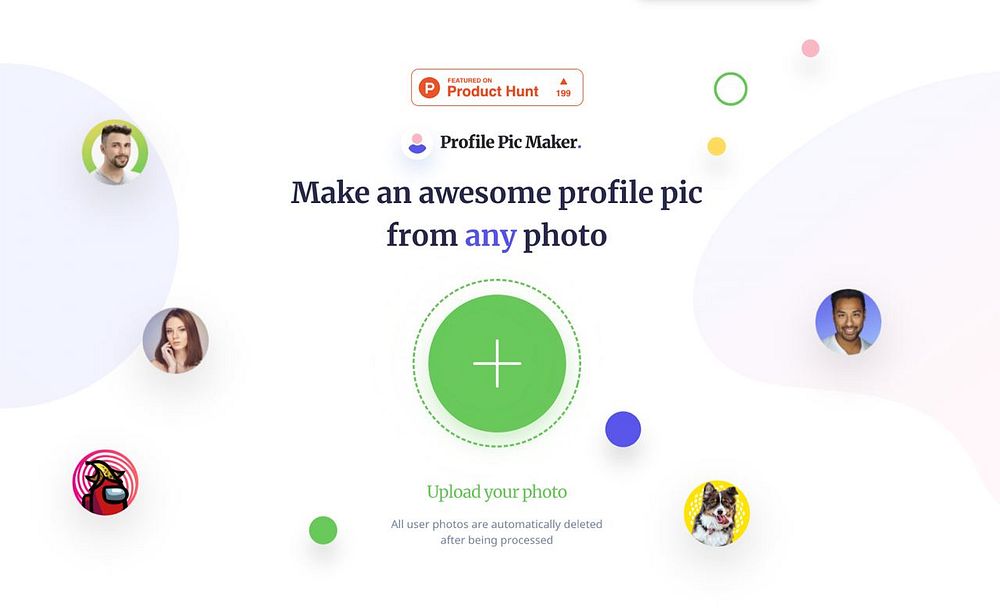Image resolution: width=1000 pixels, height=610 pixels.
Task: Choose the dog on yellow background avatar
Action: coord(716,514)
